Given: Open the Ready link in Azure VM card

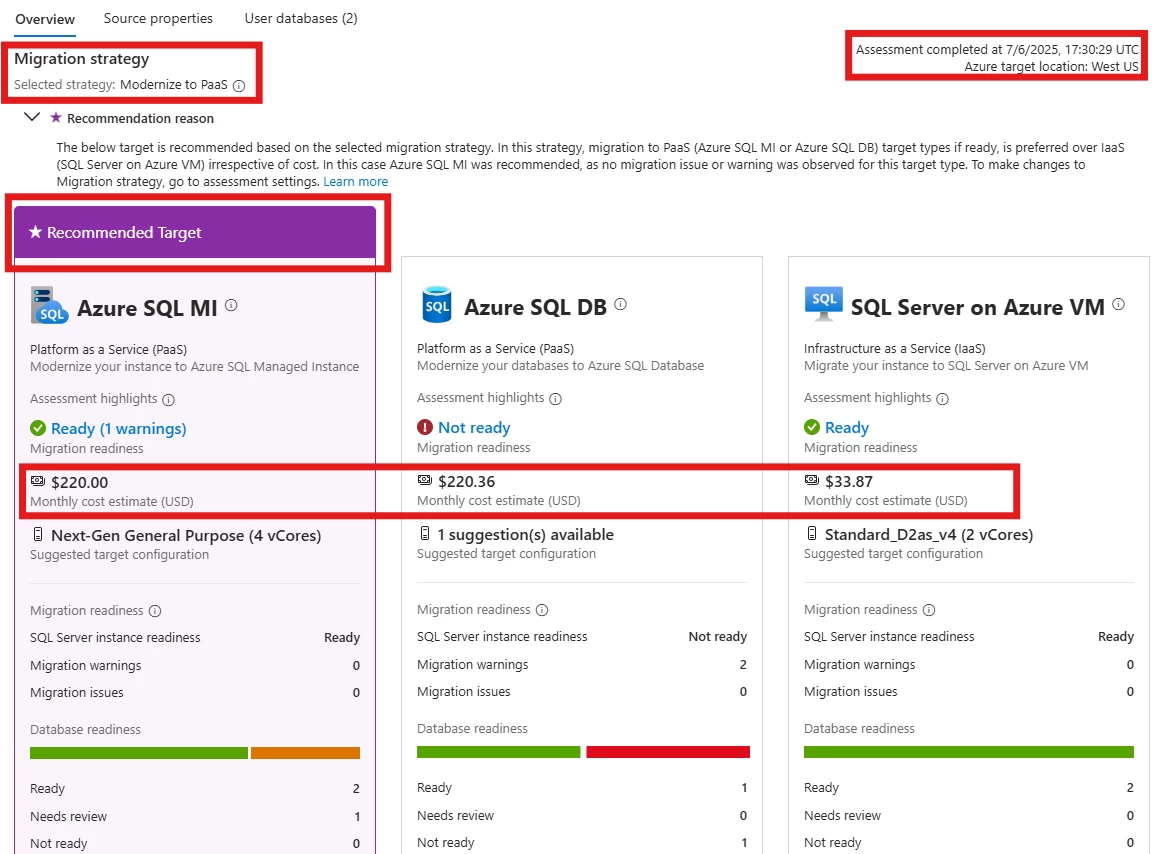Looking at the screenshot, I should point(846,428).
